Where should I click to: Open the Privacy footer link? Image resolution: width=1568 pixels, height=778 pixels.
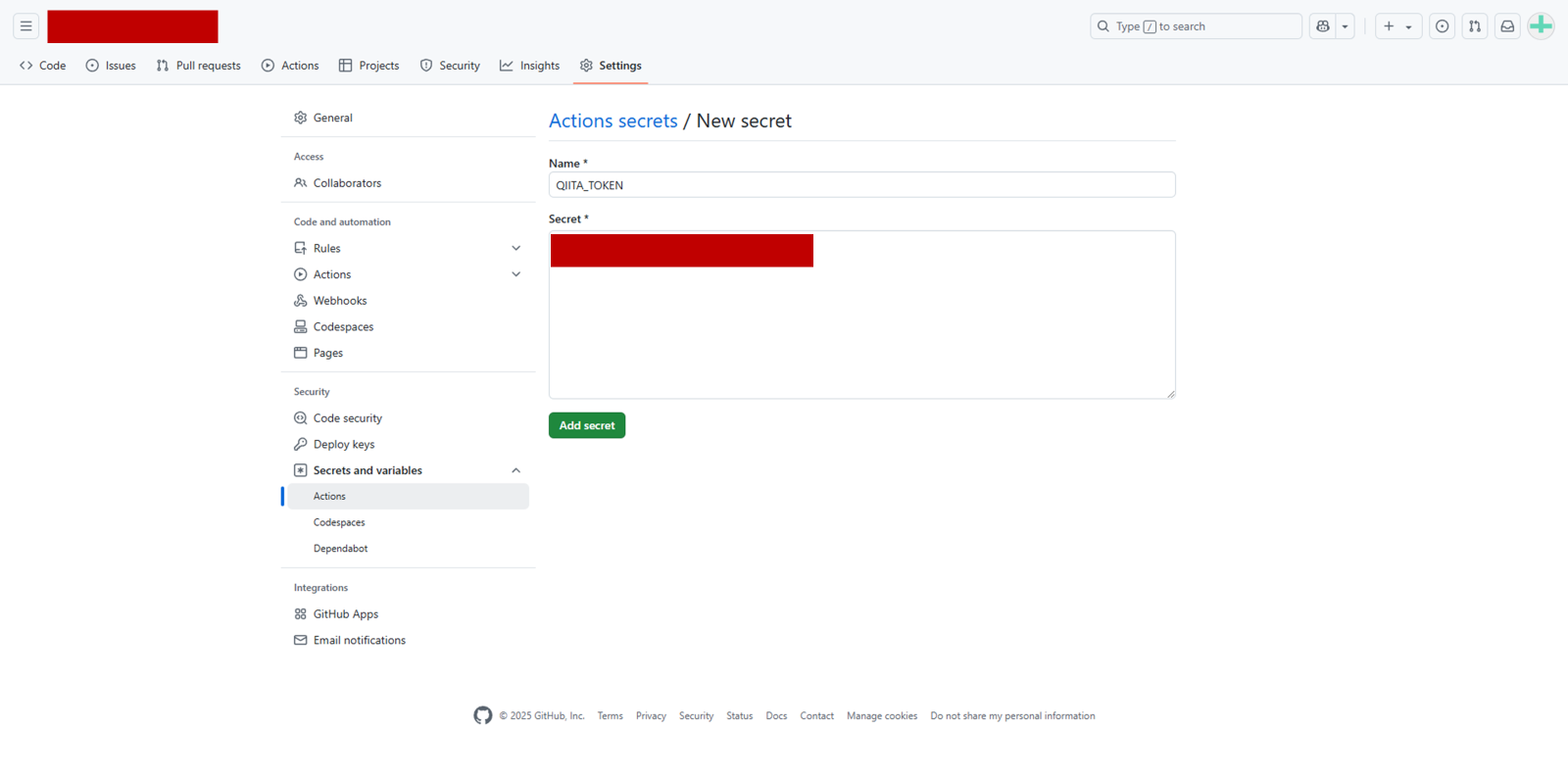(651, 716)
